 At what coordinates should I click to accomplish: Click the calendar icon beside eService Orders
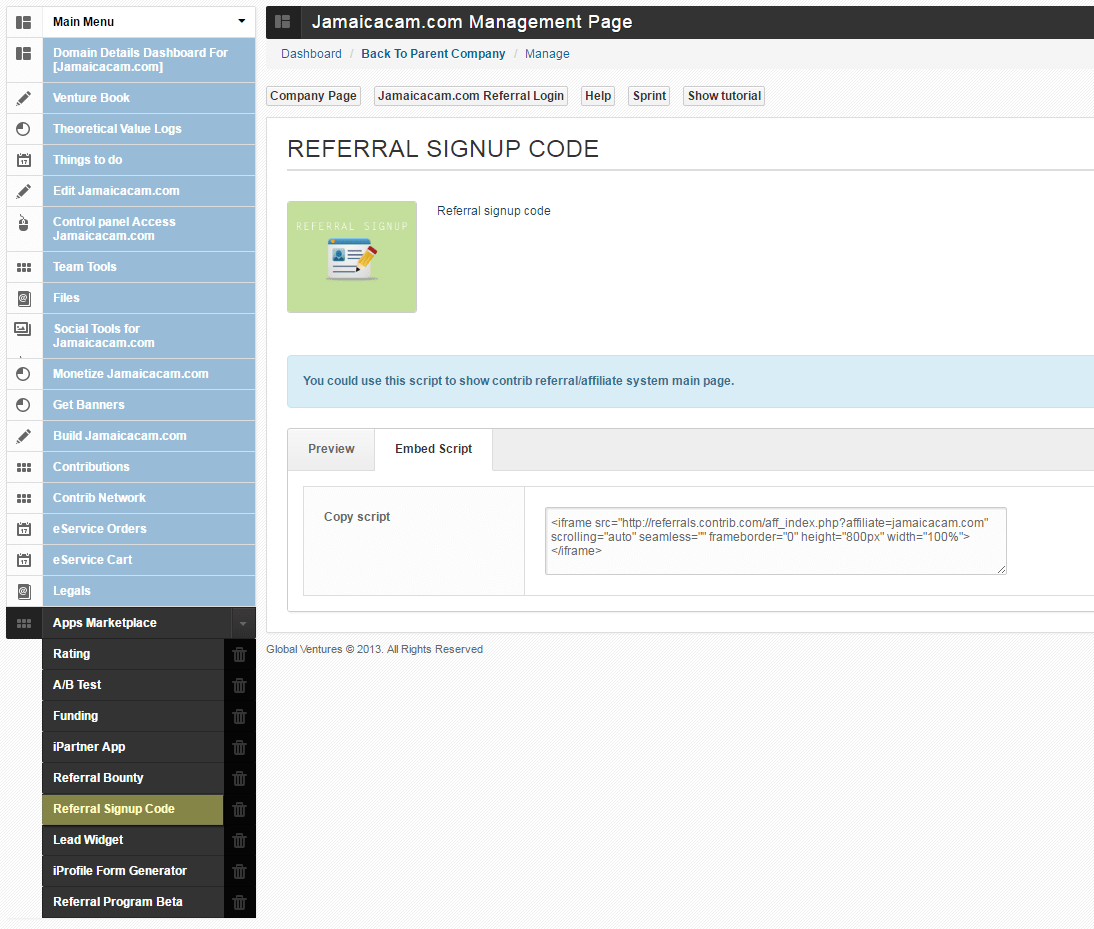click(24, 529)
